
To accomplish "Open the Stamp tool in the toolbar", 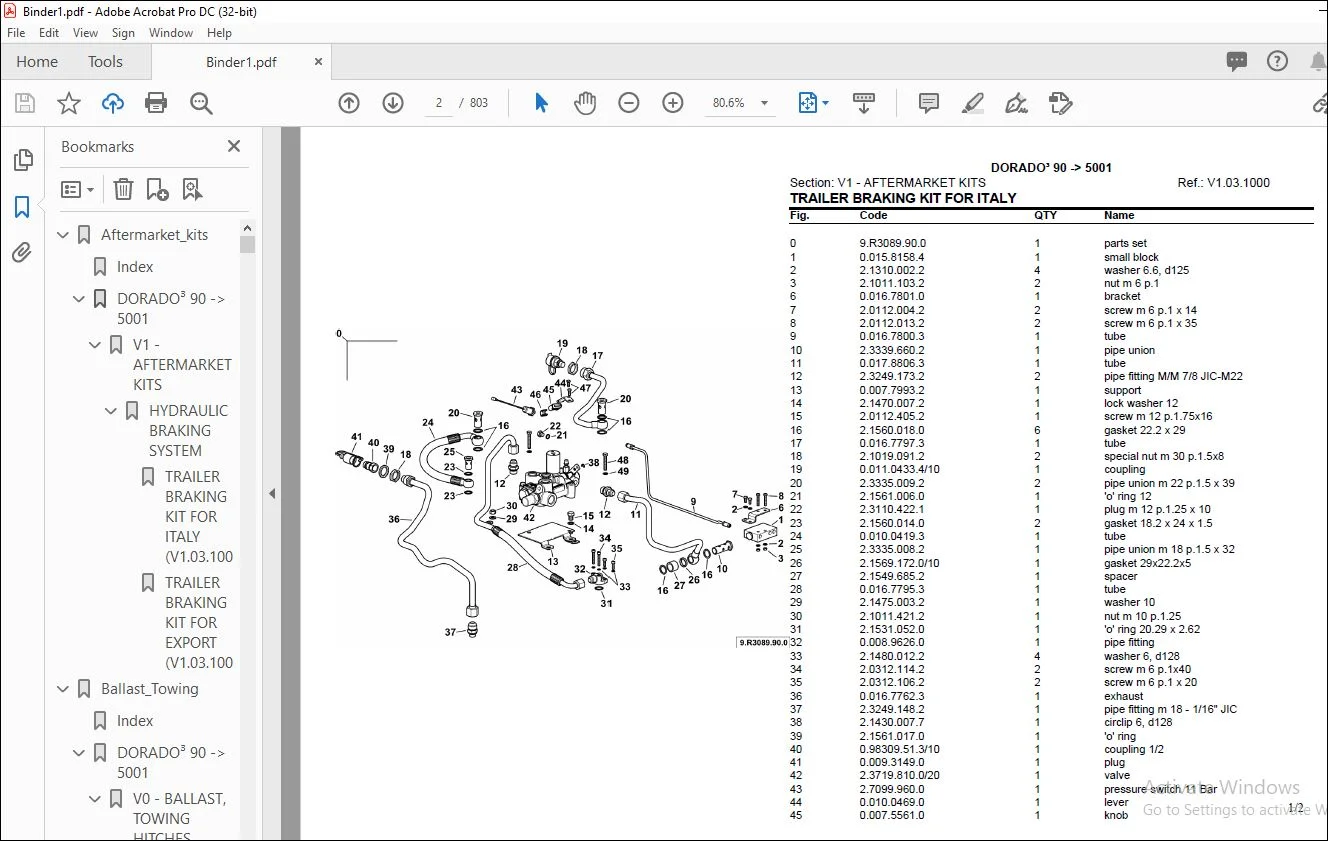I will click(x=1061, y=103).
